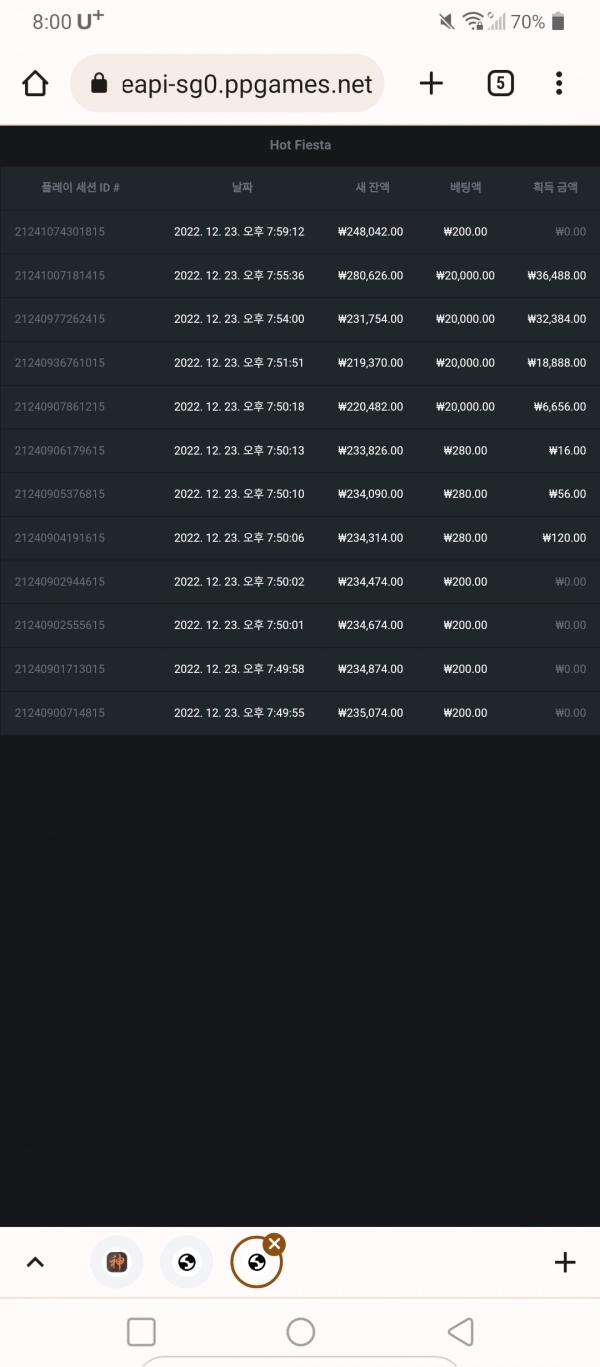This screenshot has height=1367, width=600.
Task: Tap the Android back triangle button
Action: pos(460,1332)
